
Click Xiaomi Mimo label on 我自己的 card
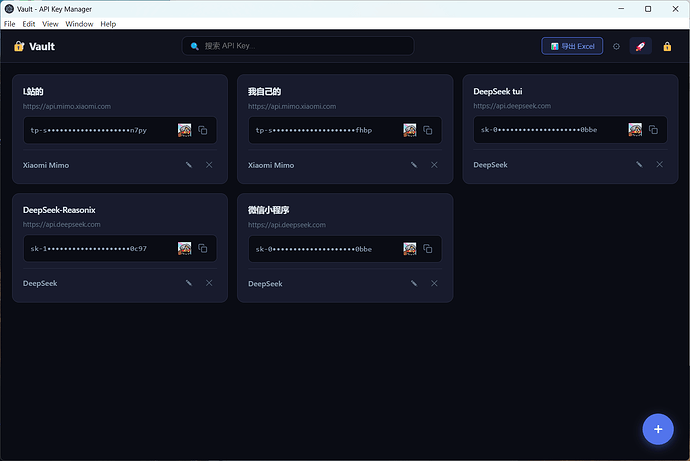tap(271, 165)
